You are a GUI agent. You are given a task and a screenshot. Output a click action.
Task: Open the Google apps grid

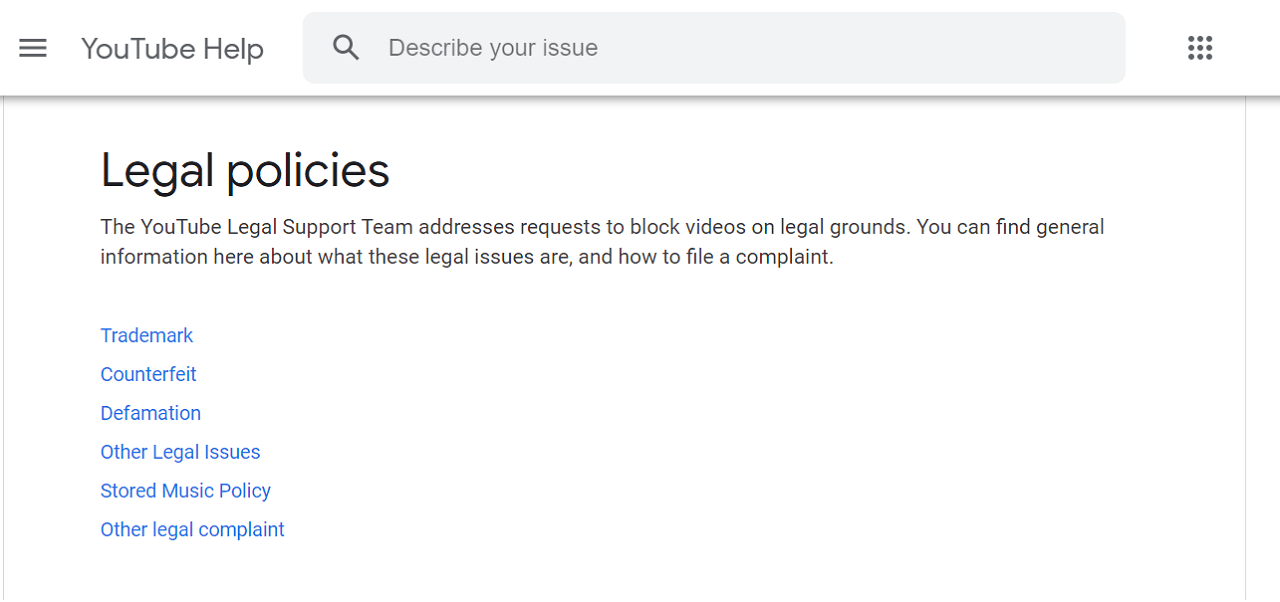[x=1200, y=48]
